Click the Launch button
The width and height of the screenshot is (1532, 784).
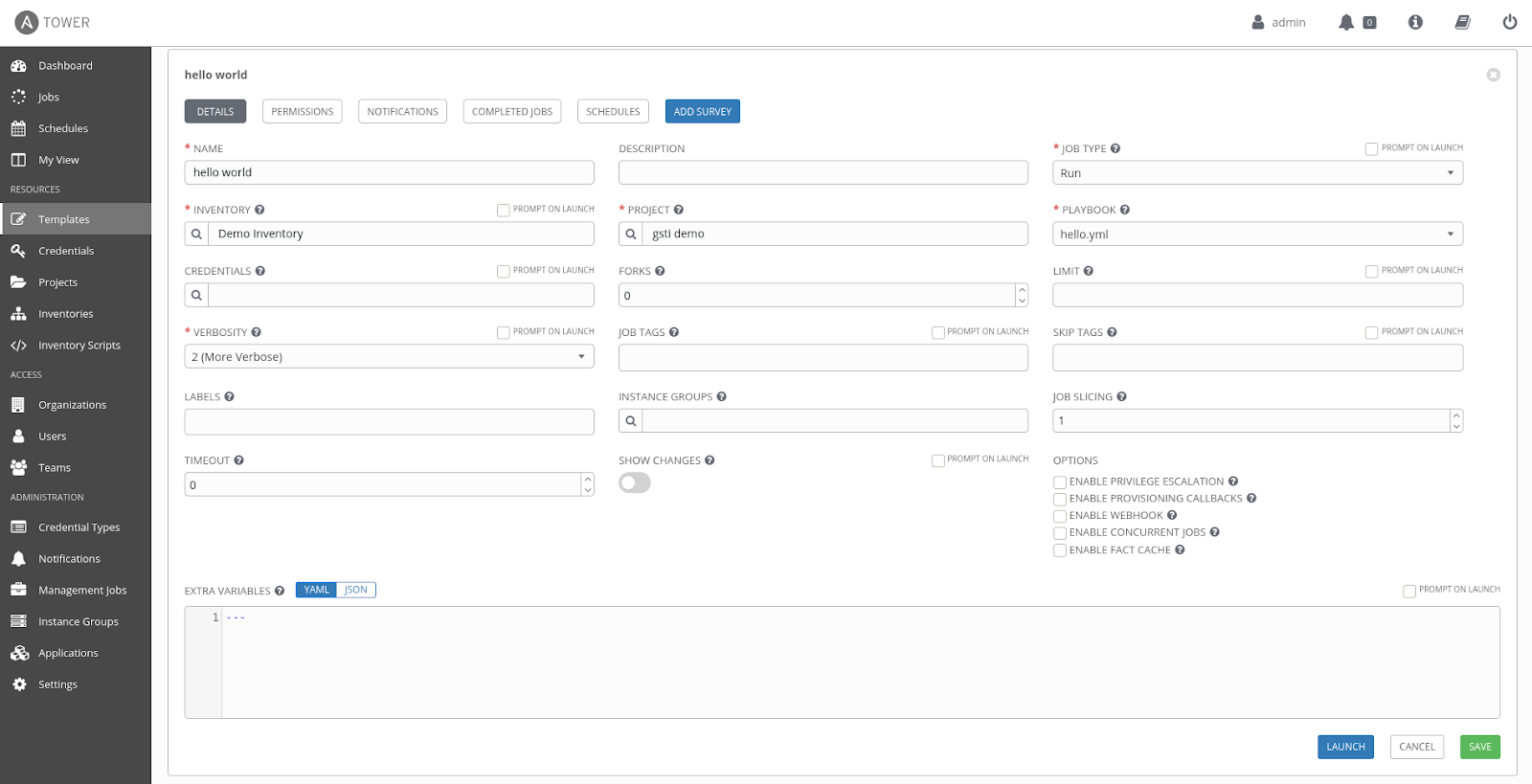click(x=1345, y=747)
